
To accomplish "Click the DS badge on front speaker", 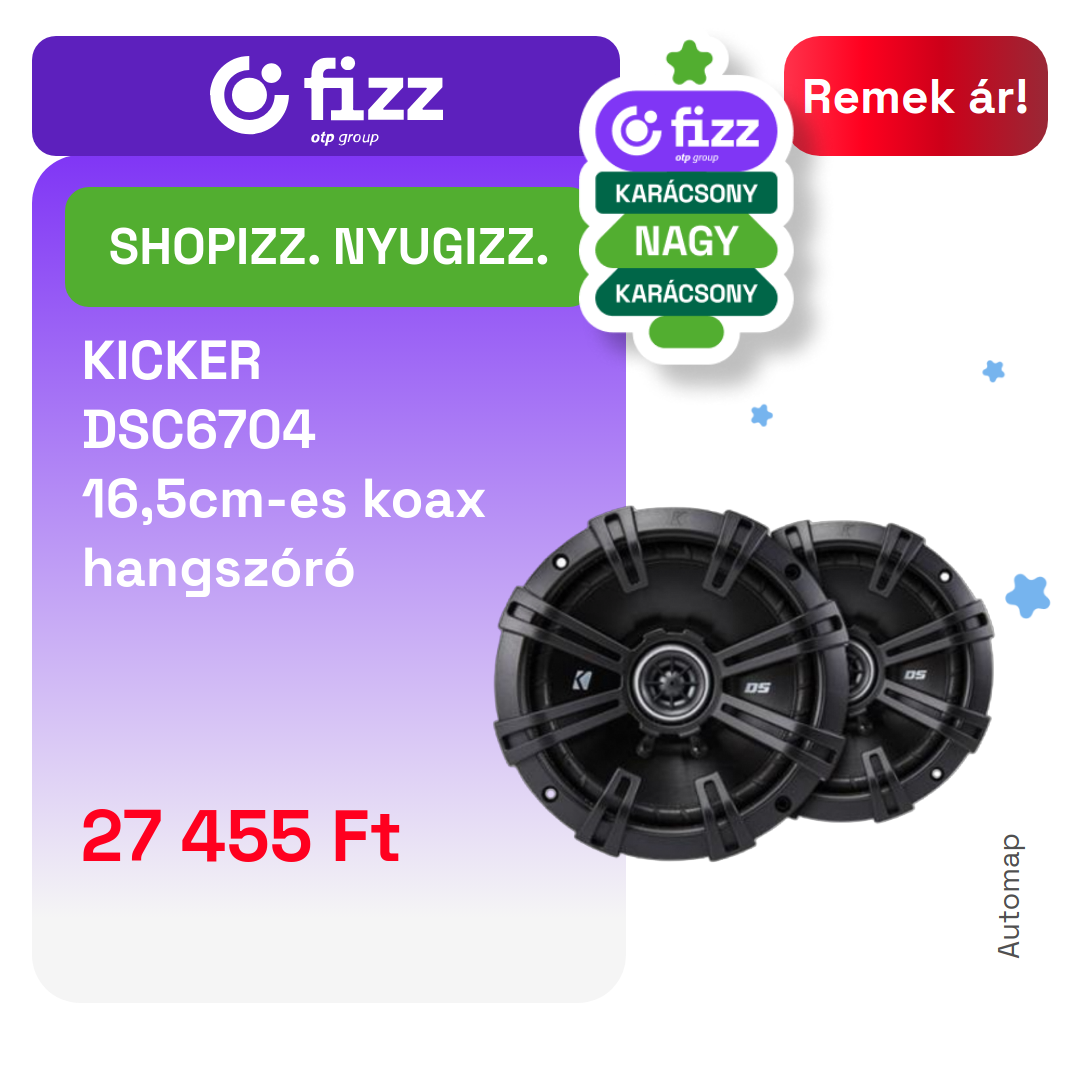I will tap(757, 687).
